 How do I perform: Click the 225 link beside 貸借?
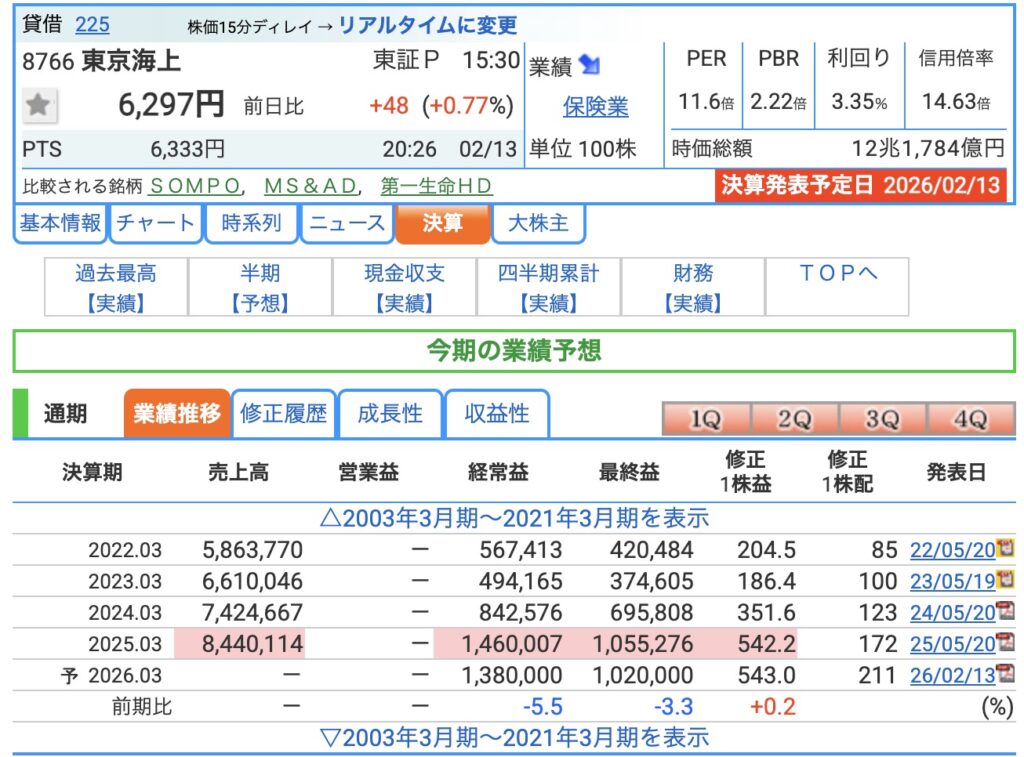[92, 25]
